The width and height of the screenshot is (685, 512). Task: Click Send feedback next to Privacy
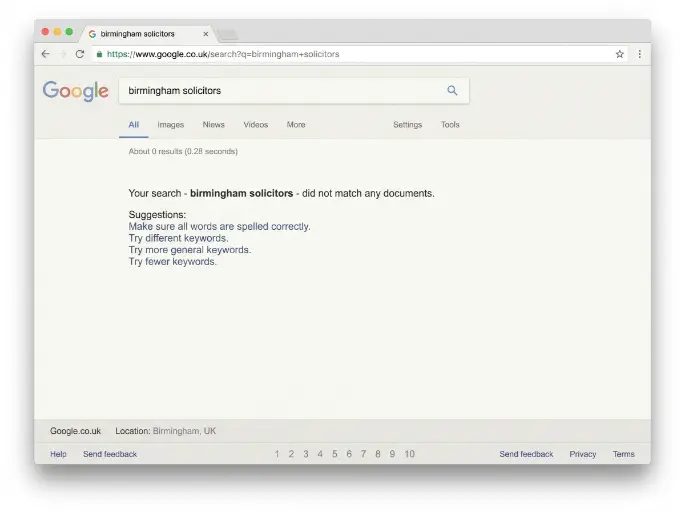[x=526, y=454]
